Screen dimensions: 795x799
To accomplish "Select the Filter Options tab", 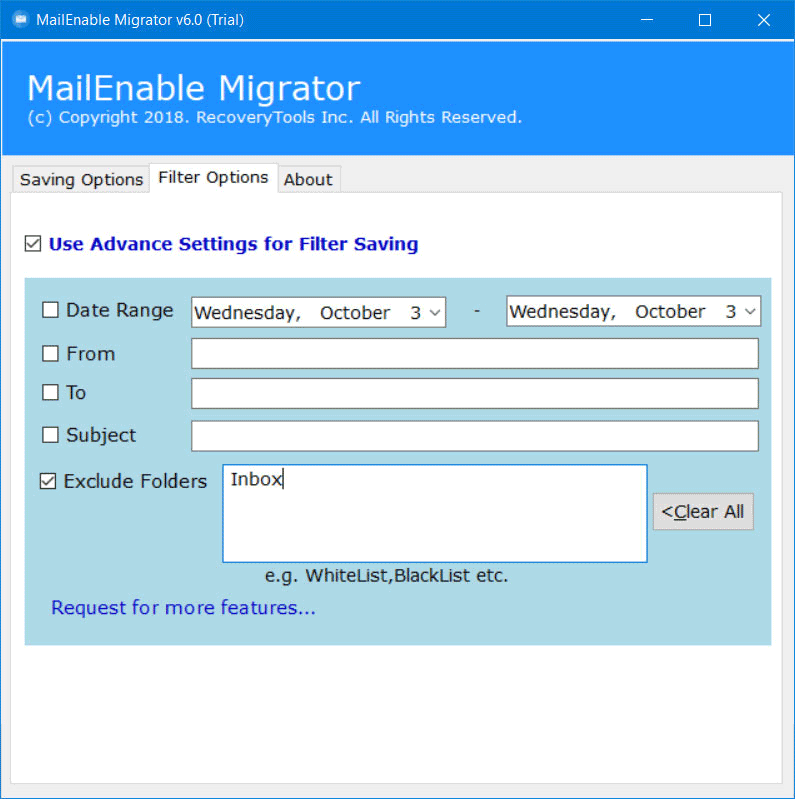I will [213, 177].
